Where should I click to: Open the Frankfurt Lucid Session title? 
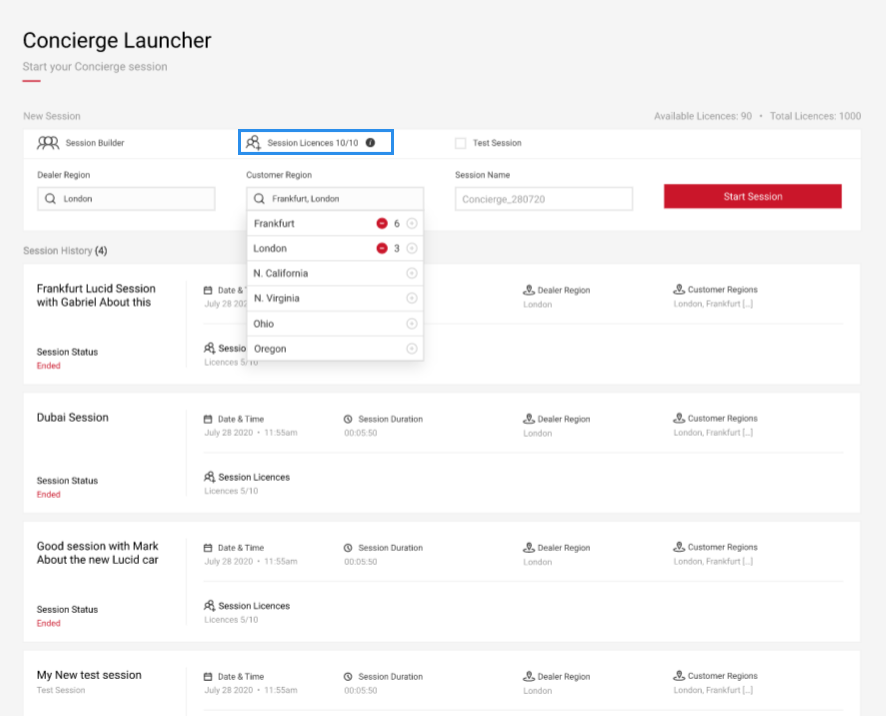[x=96, y=295]
